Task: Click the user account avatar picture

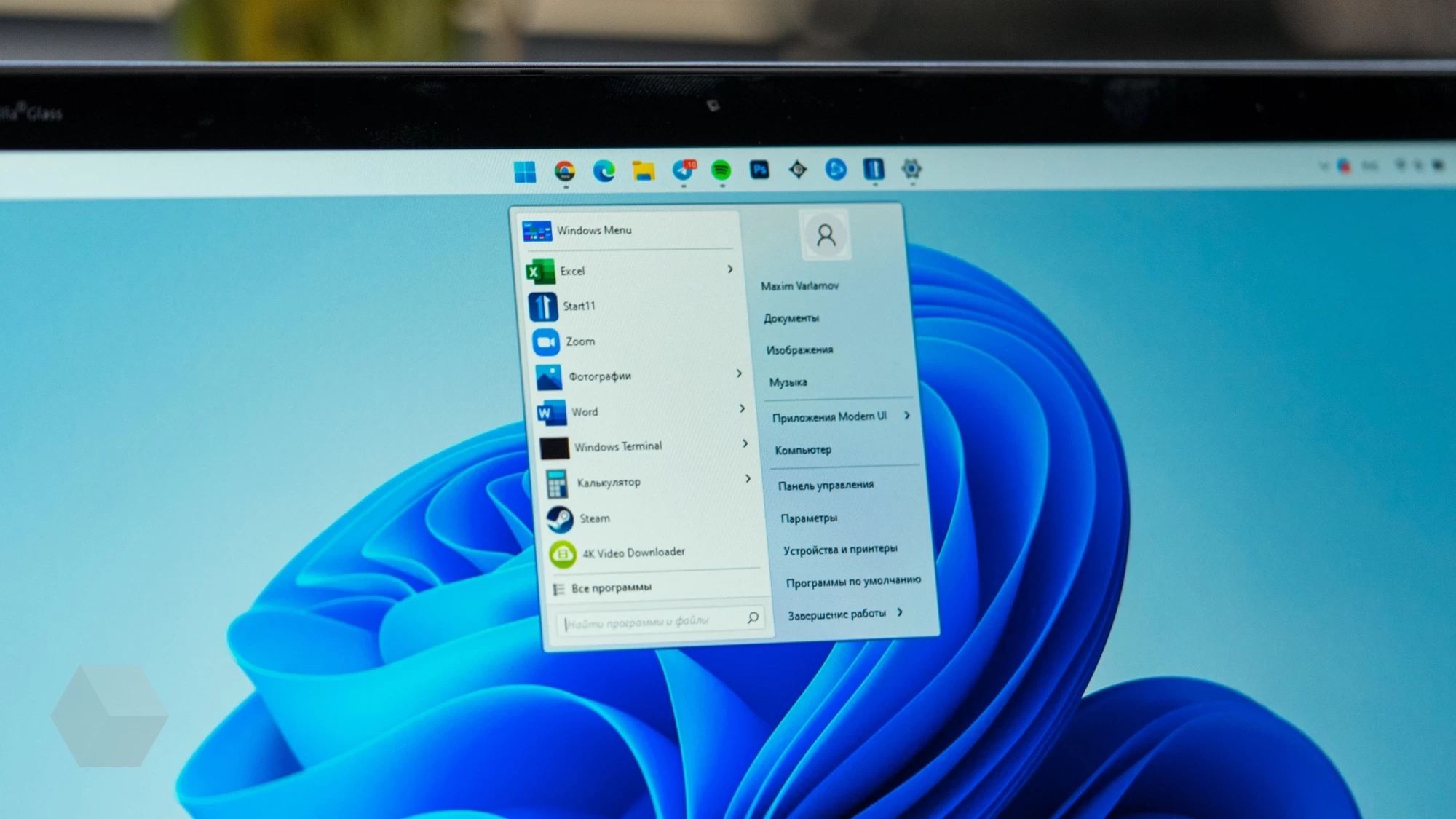Action: pyautogui.click(x=826, y=235)
